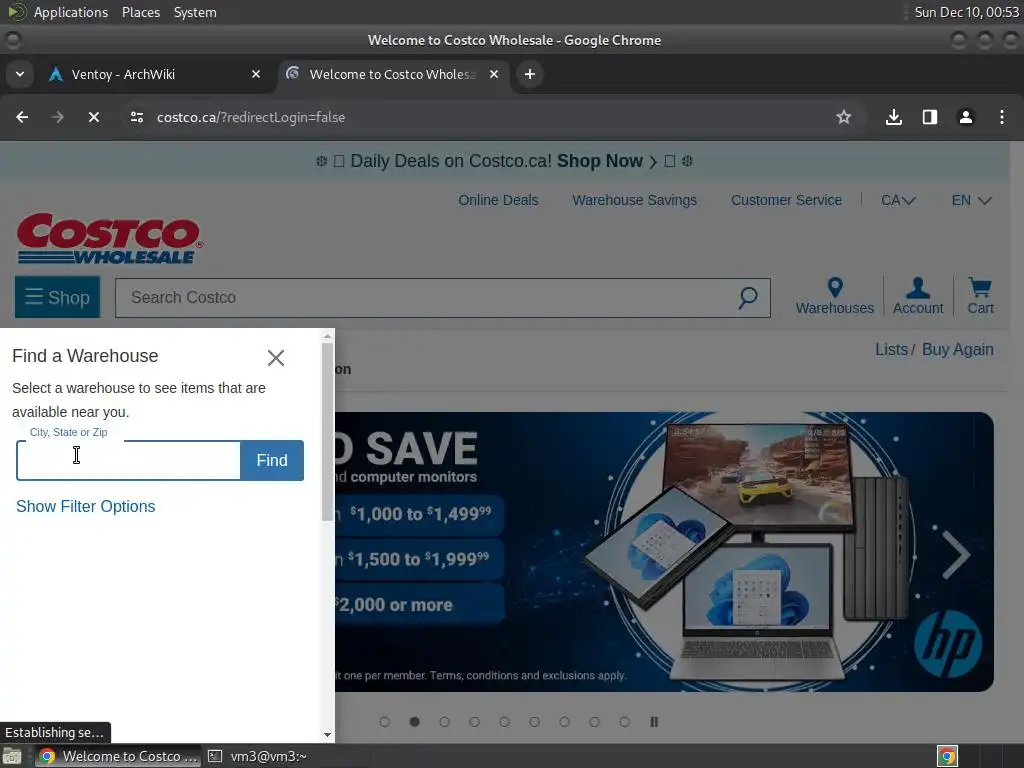Click the City, State or Zip input field

click(129, 460)
